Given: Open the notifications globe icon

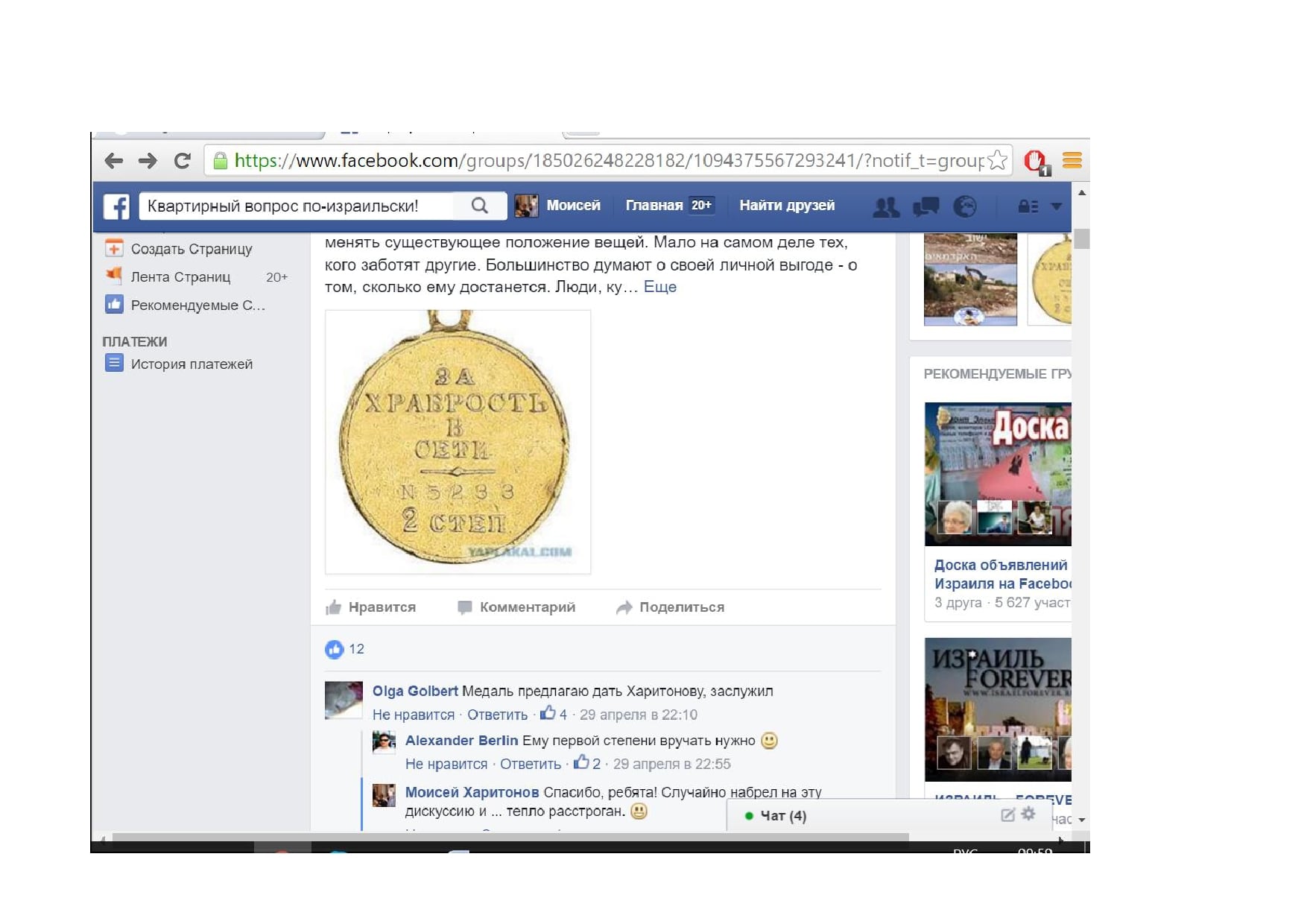Looking at the screenshot, I should point(965,206).
